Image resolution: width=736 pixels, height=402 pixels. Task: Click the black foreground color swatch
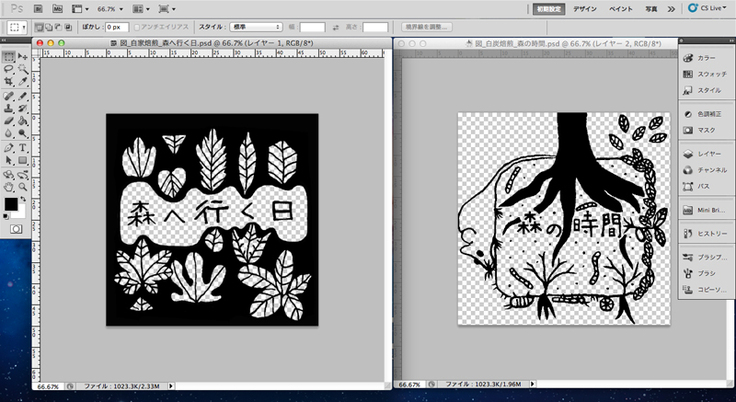(11, 205)
